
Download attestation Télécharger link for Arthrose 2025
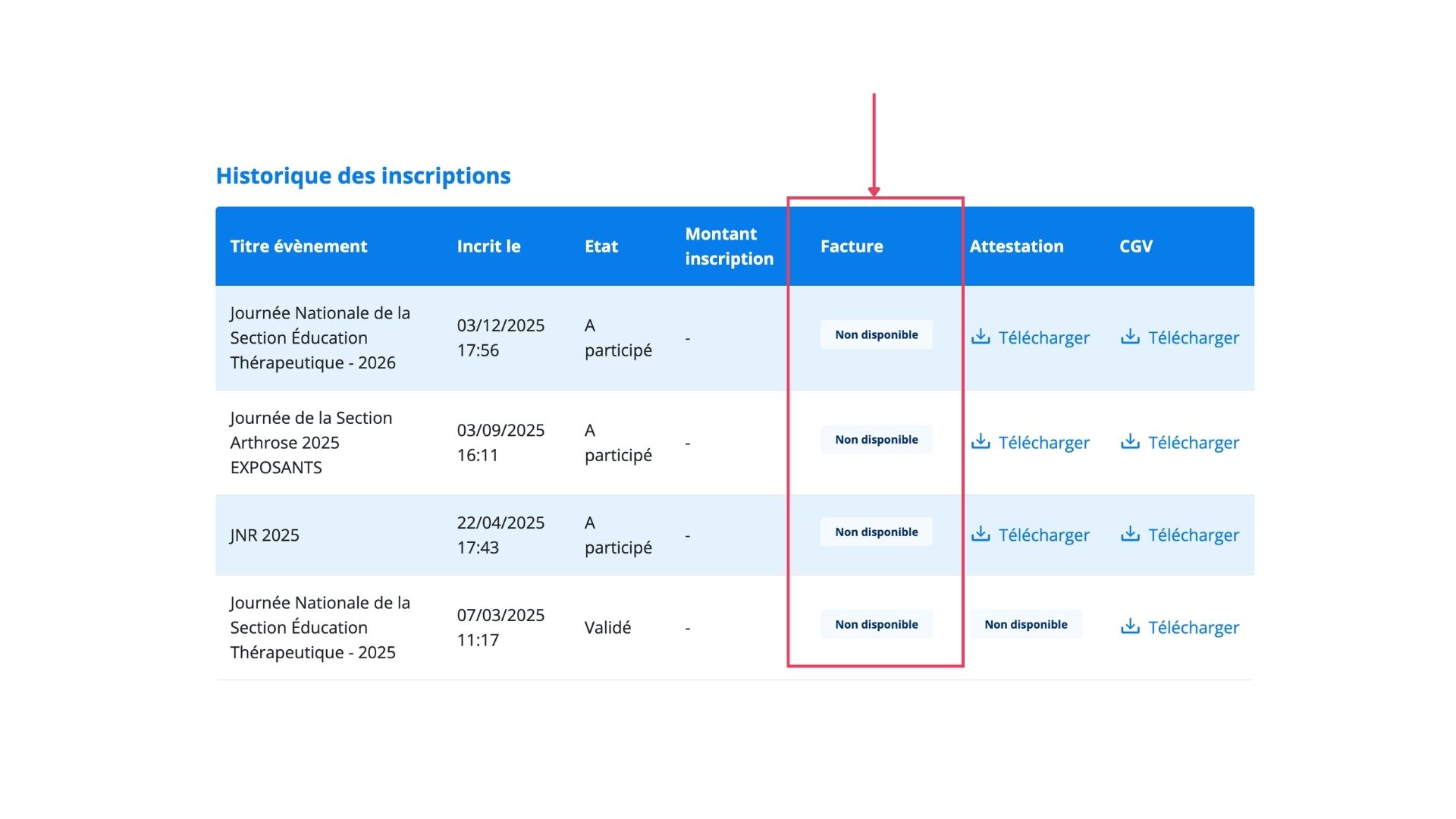click(1043, 442)
